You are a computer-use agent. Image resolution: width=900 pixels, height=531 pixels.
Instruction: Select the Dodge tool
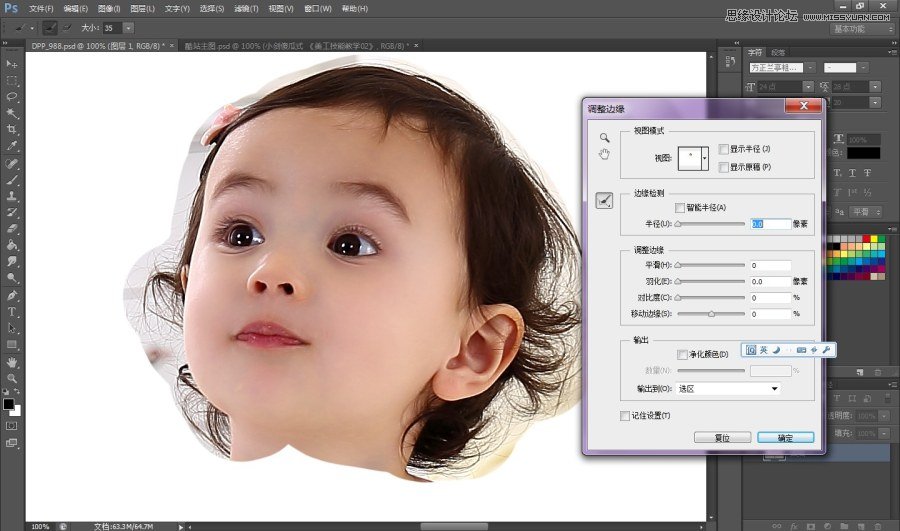(11, 278)
